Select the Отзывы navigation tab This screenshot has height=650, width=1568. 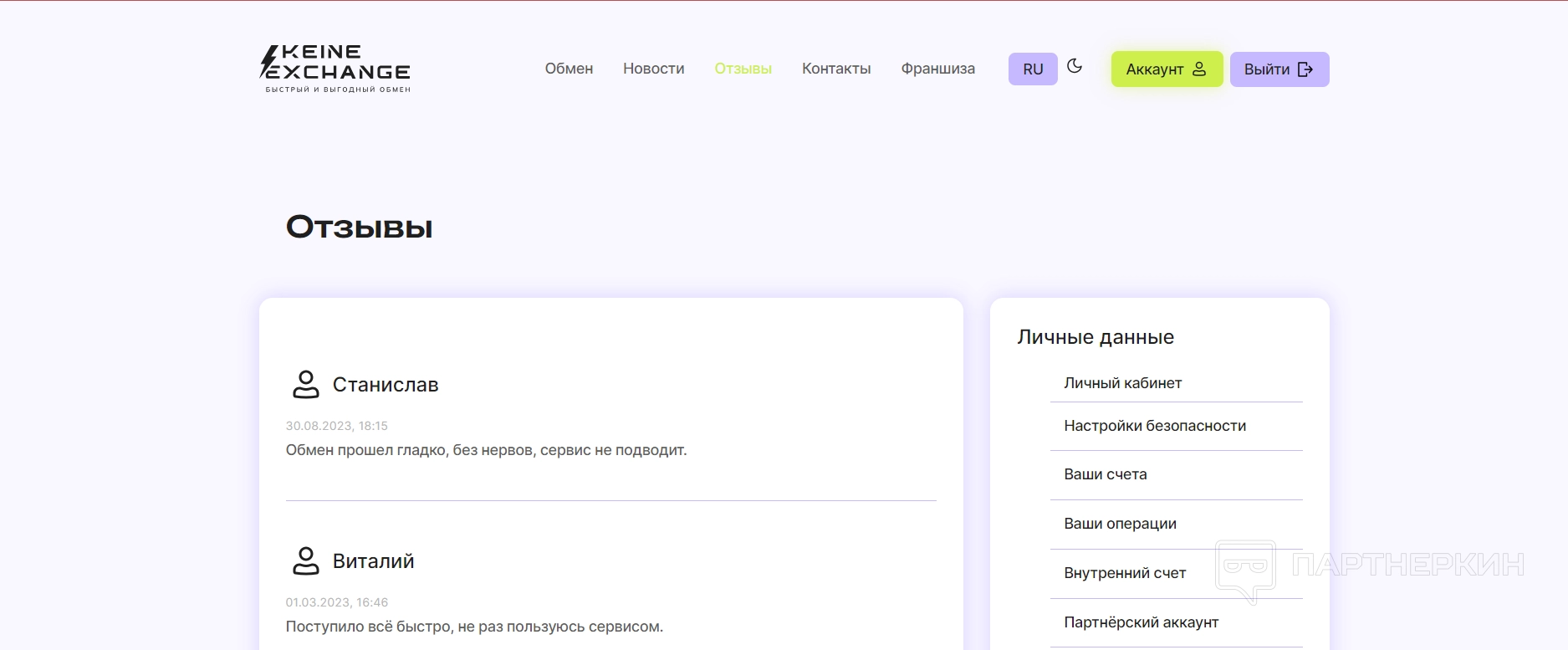pyautogui.click(x=743, y=69)
